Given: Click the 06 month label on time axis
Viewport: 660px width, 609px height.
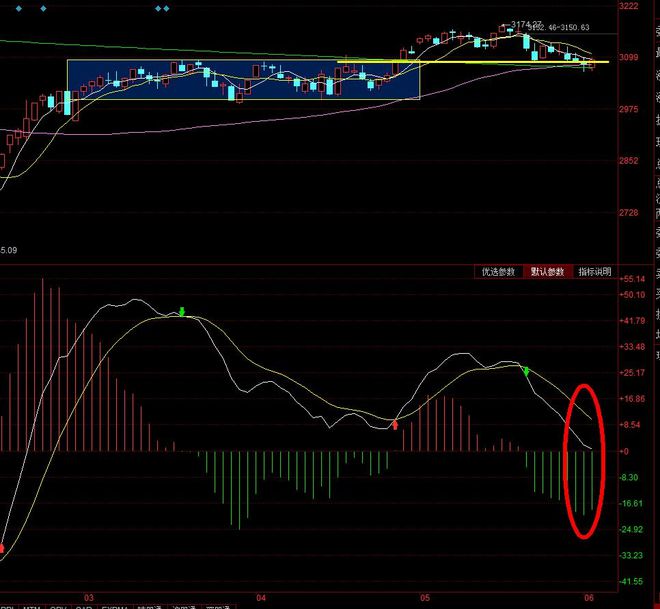Looking at the screenshot, I should (x=589, y=598).
